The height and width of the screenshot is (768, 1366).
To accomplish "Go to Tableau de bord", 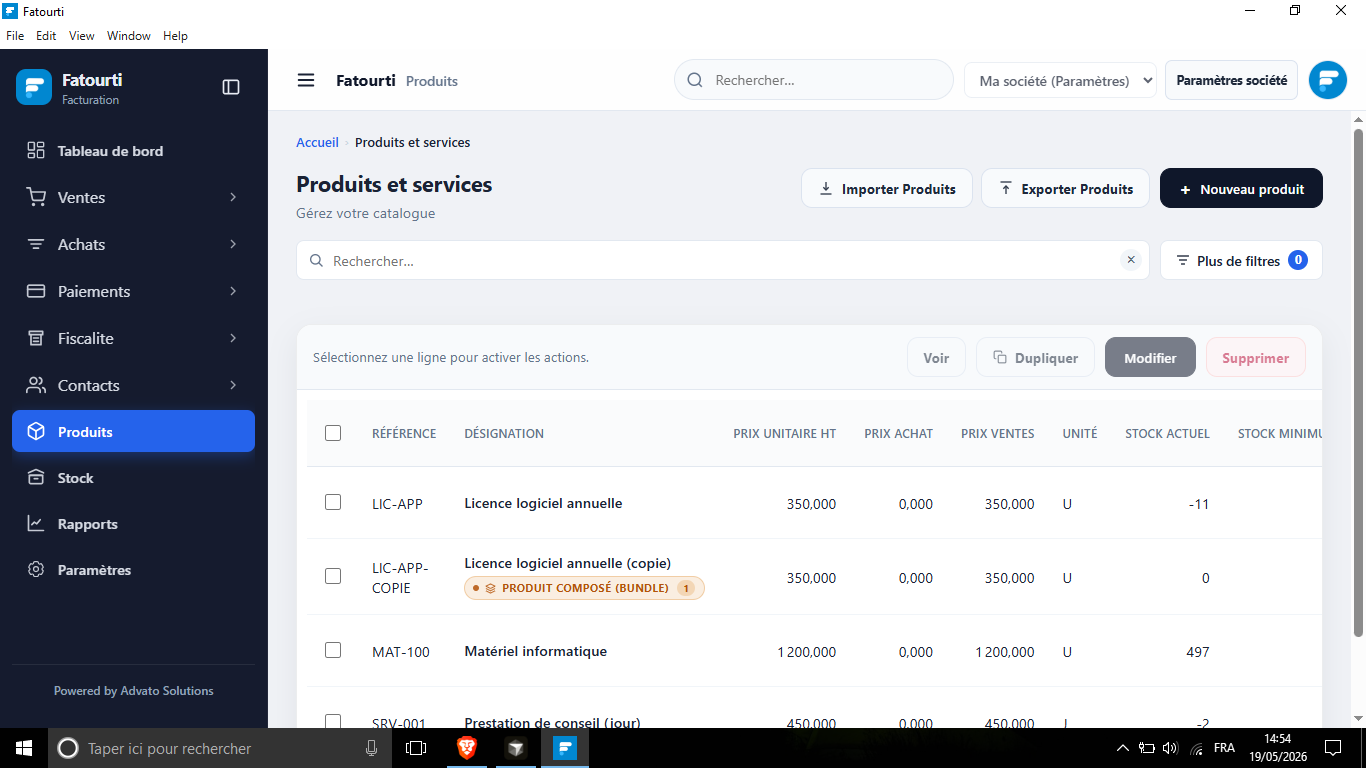I will (x=133, y=151).
